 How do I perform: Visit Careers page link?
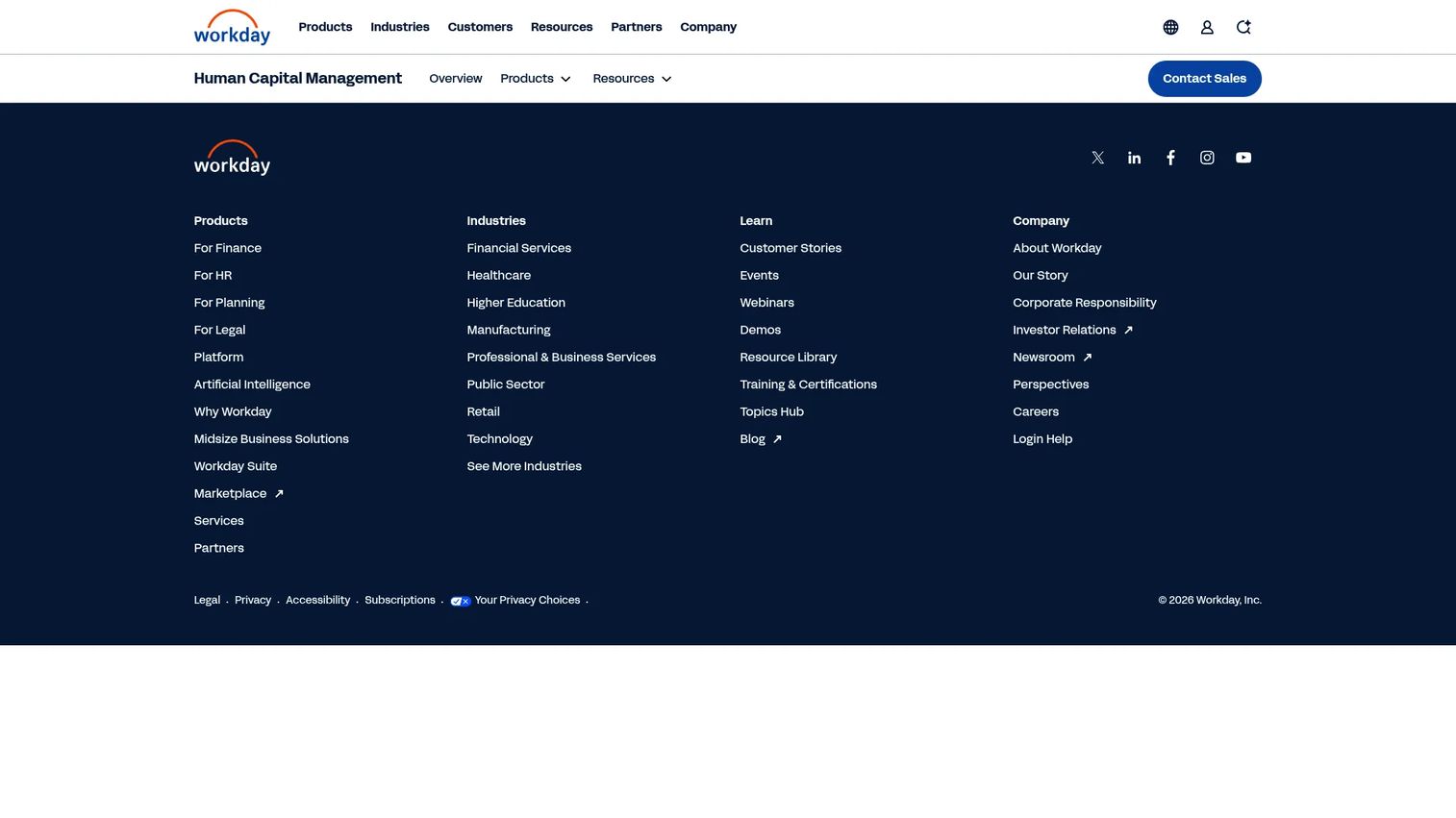pyautogui.click(x=1036, y=411)
